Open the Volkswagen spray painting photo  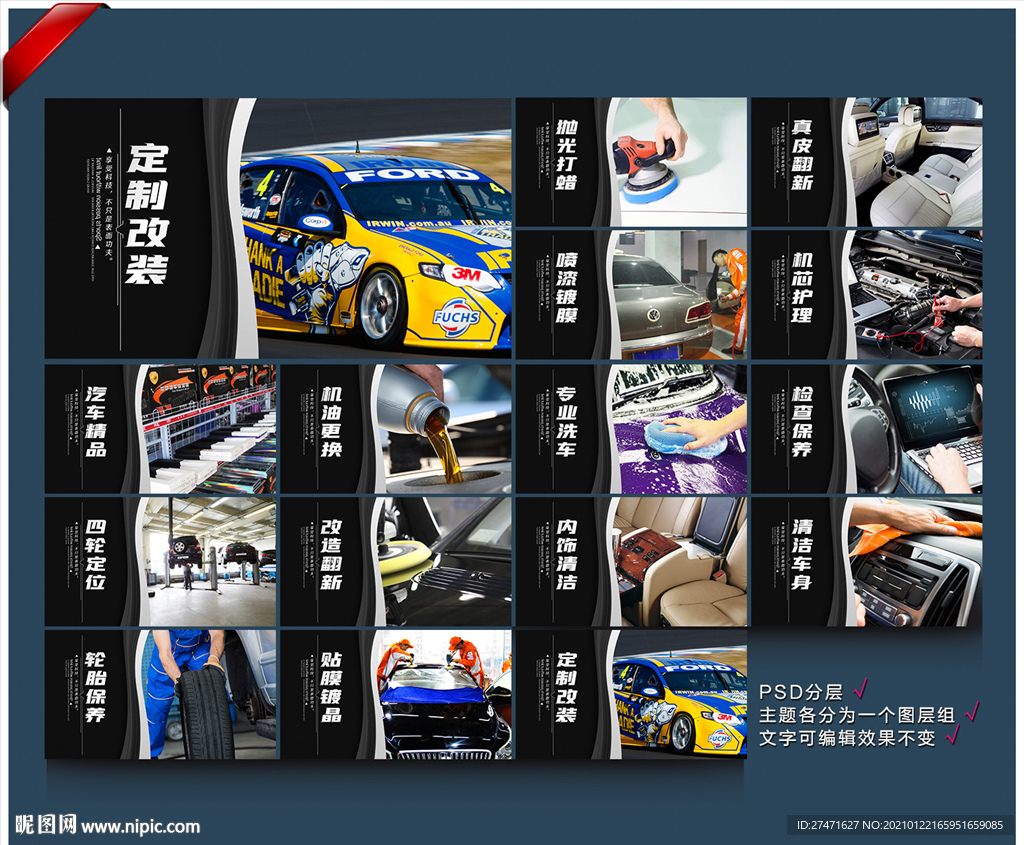[x=679, y=295]
